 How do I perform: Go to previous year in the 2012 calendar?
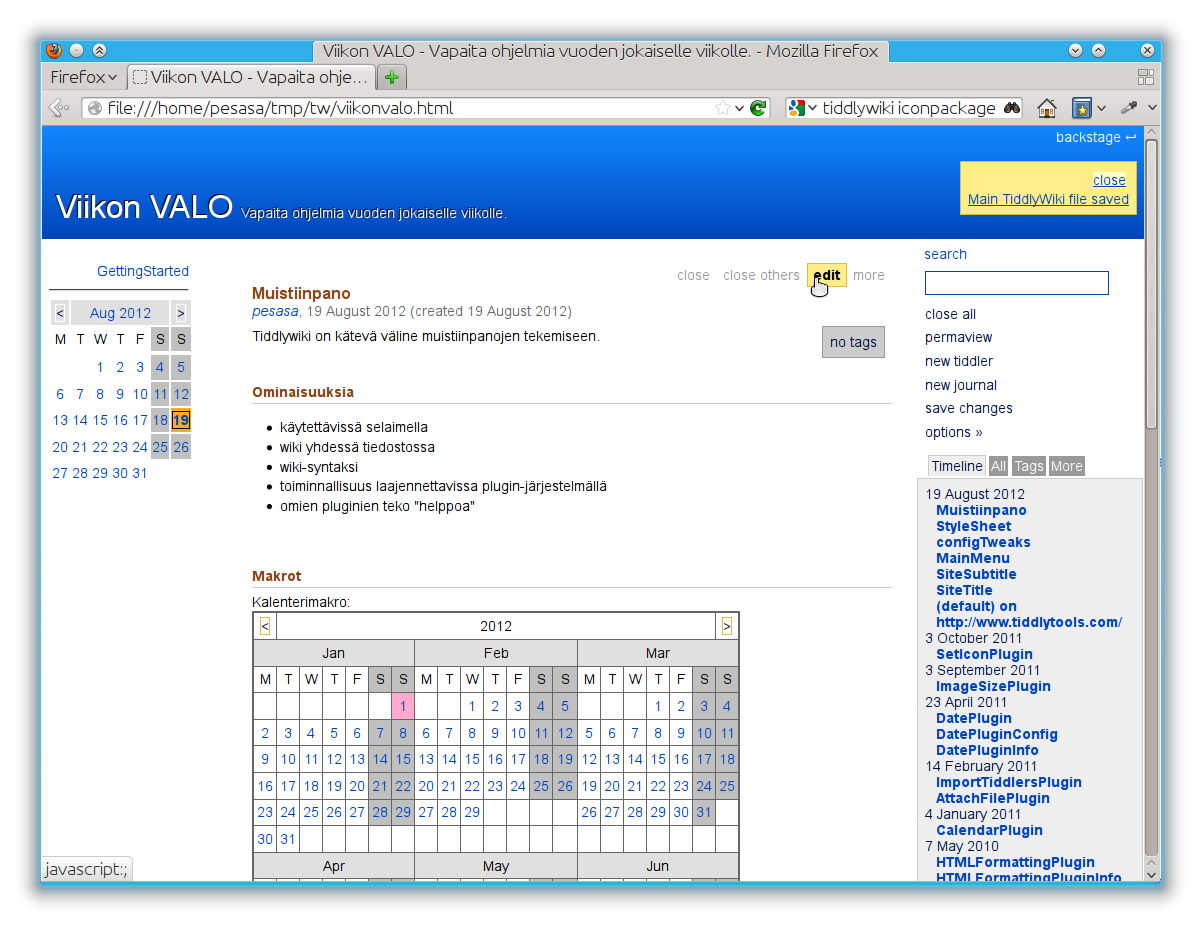pos(264,626)
